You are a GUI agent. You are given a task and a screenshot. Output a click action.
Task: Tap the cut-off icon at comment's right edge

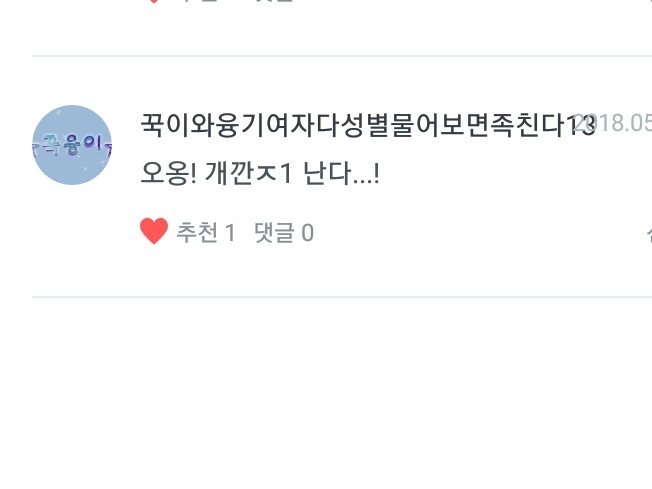click(649, 235)
